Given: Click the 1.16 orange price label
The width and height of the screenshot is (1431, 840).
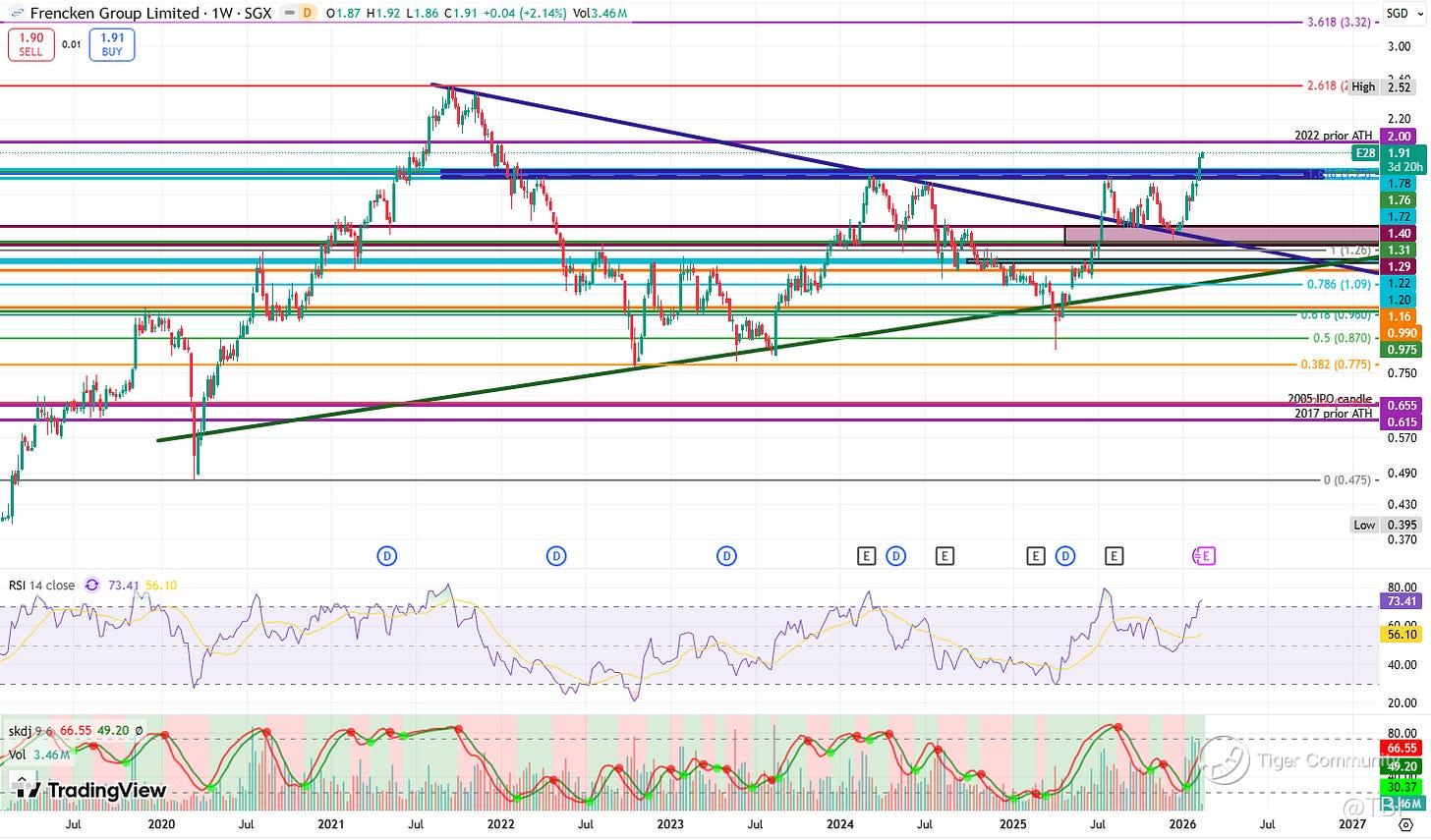Looking at the screenshot, I should click(x=1399, y=316).
